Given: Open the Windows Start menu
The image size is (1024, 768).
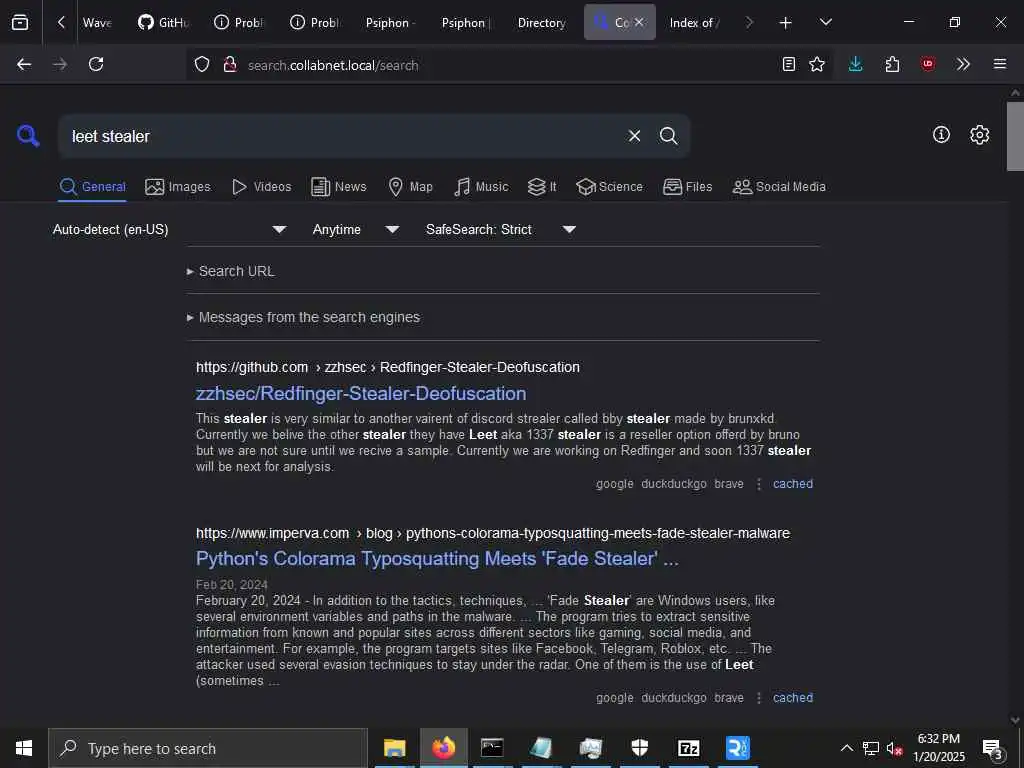Looking at the screenshot, I should (x=24, y=748).
